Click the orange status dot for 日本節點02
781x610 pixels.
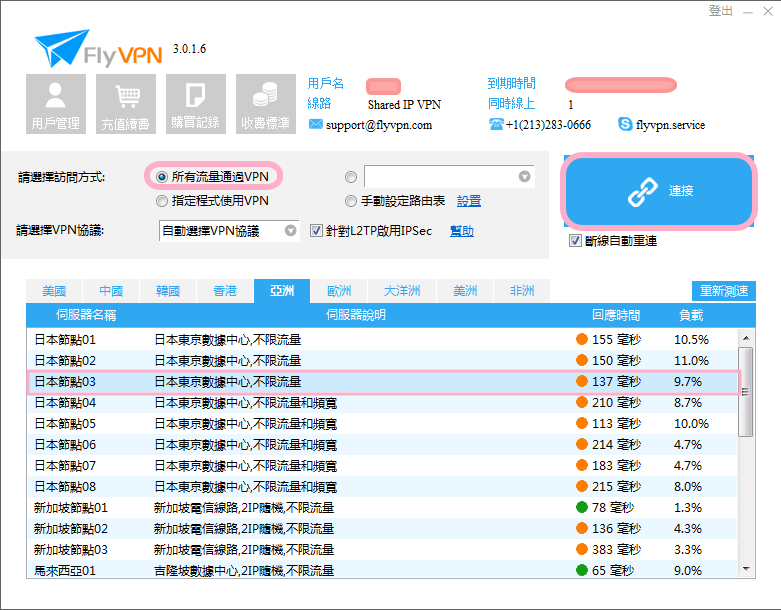pos(581,360)
